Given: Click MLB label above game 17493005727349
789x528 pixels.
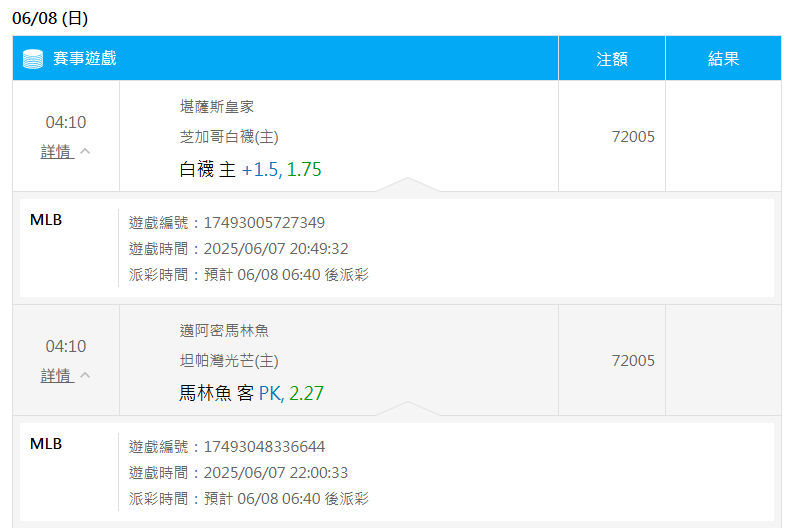Looking at the screenshot, I should point(46,220).
